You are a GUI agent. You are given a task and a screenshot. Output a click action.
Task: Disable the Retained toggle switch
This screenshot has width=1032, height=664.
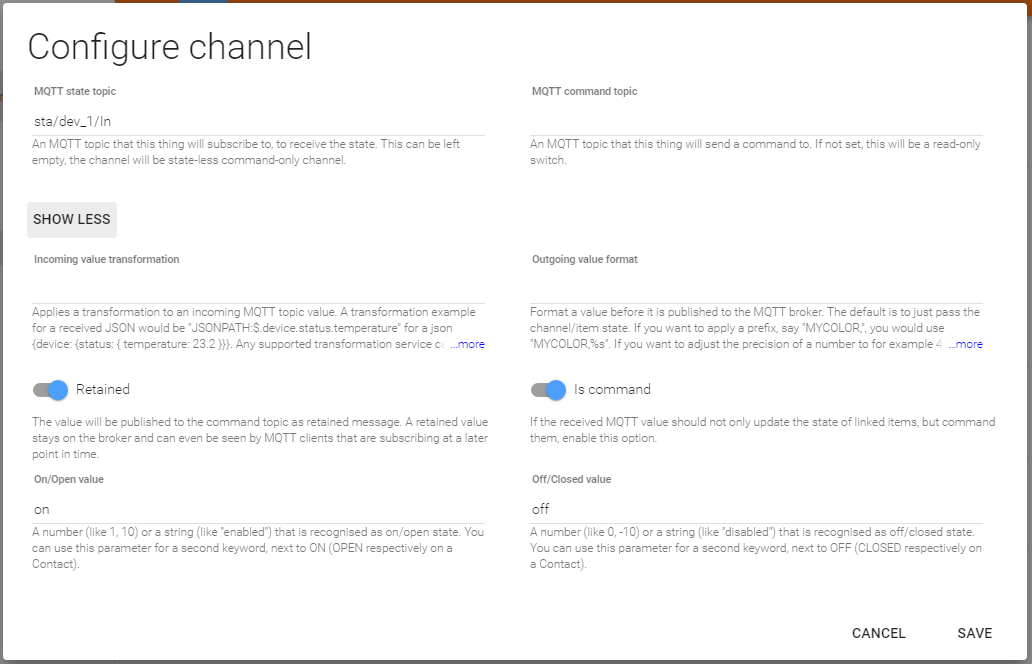(50, 389)
